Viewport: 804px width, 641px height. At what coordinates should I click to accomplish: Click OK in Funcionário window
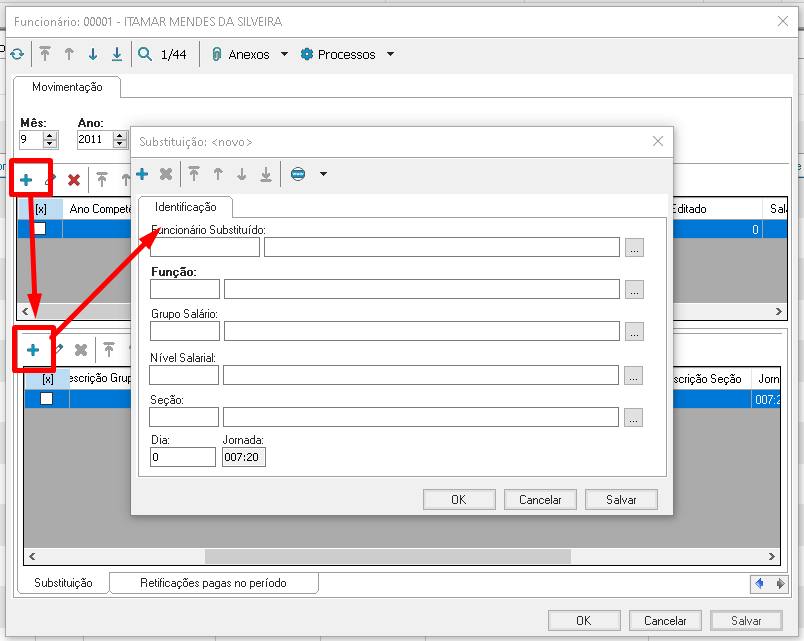[x=584, y=620]
